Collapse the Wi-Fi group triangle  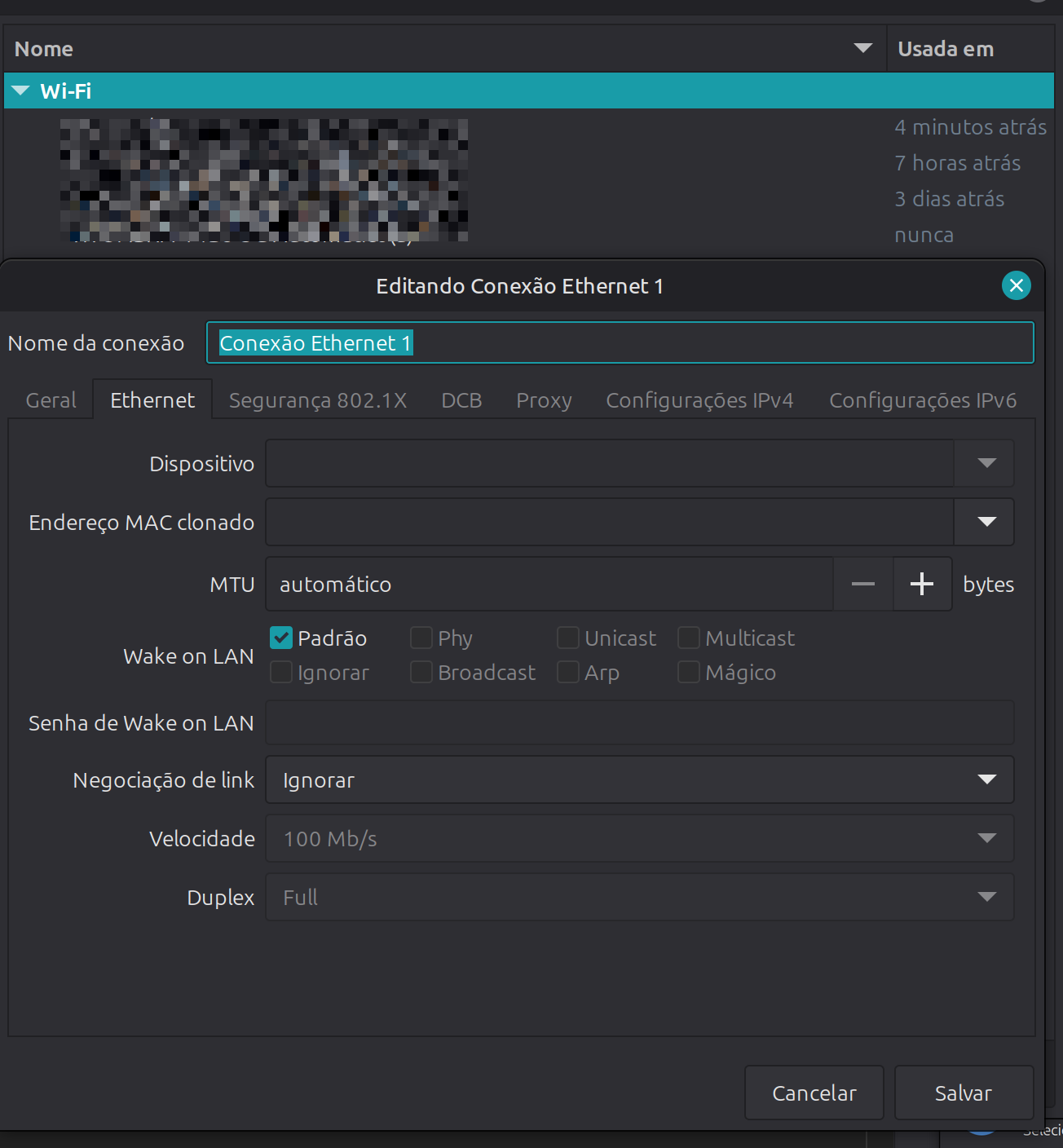coord(20,91)
